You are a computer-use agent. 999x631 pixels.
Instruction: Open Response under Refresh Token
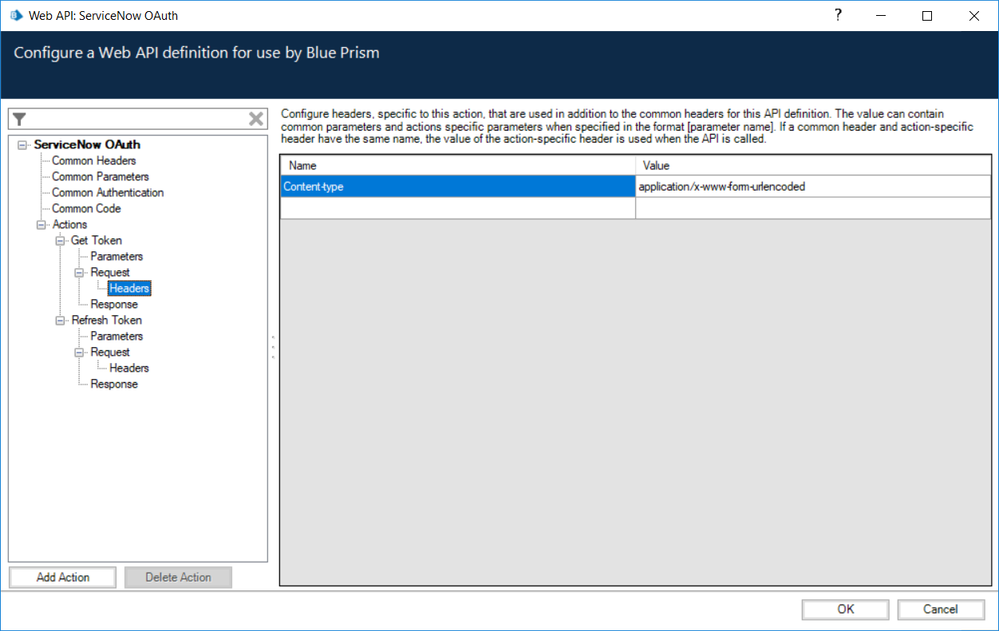[114, 384]
